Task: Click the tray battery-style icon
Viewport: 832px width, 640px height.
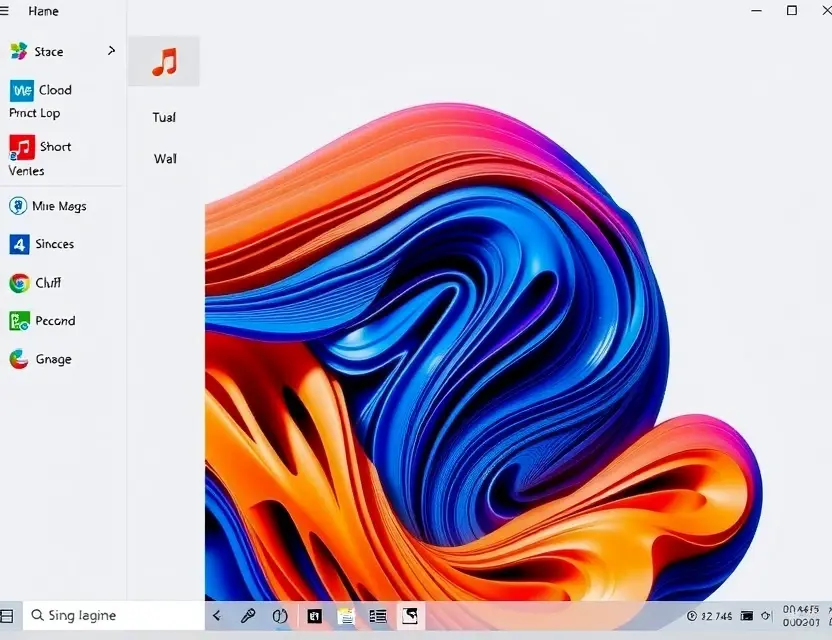Action: [747, 616]
